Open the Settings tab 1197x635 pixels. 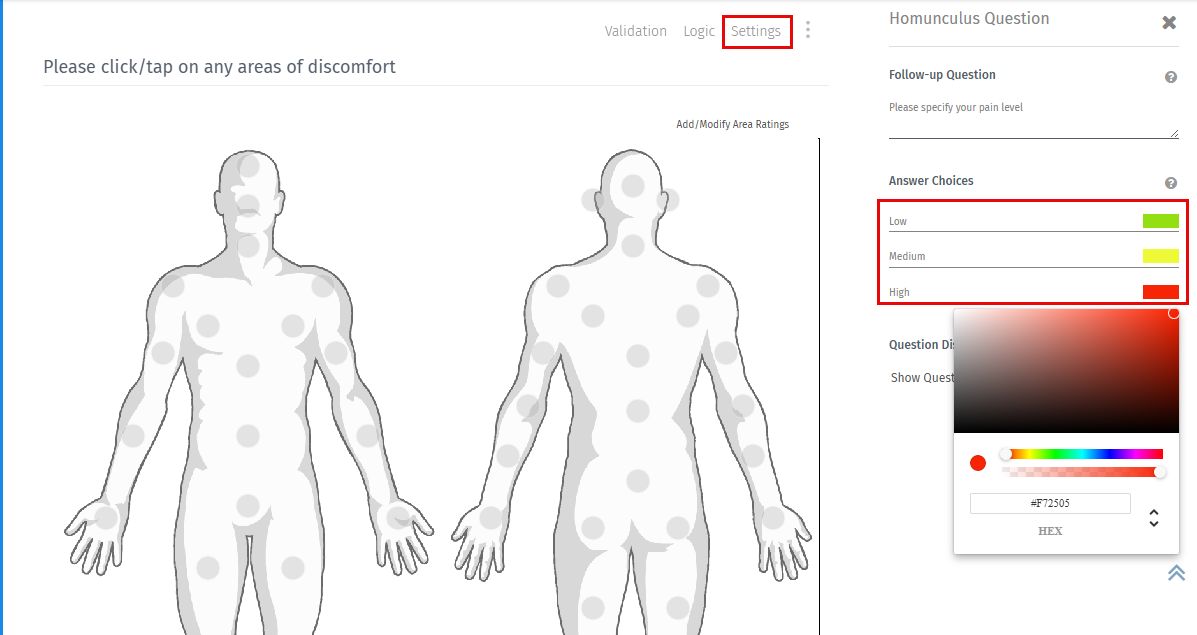click(x=757, y=31)
